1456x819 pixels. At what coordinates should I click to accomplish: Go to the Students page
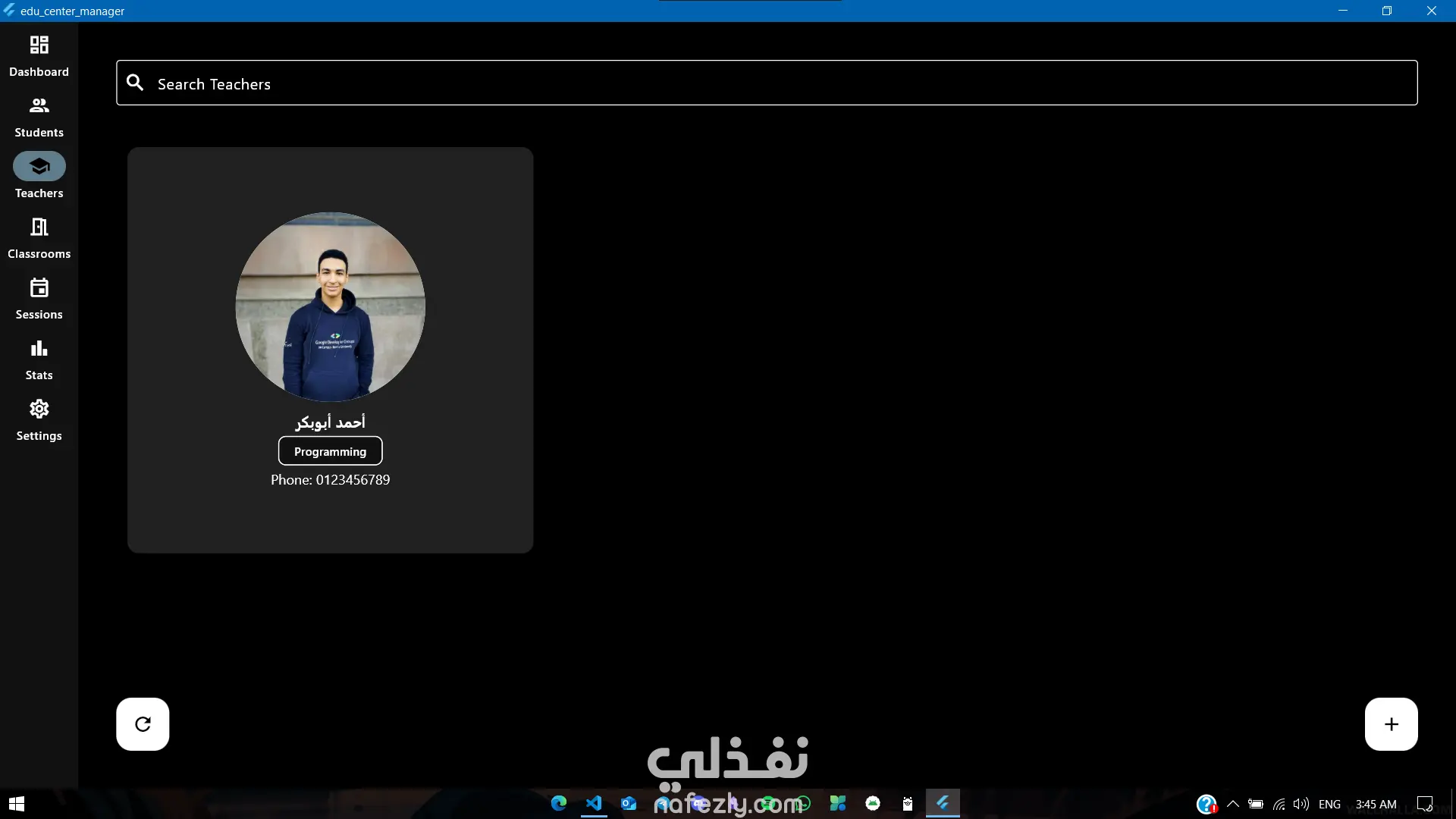tap(39, 117)
